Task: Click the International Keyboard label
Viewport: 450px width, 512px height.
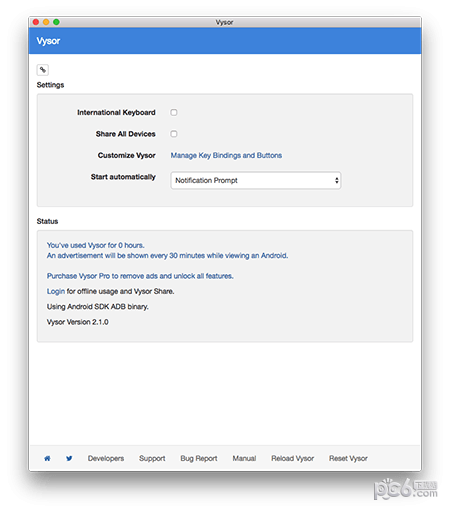Action: pyautogui.click(x=116, y=112)
